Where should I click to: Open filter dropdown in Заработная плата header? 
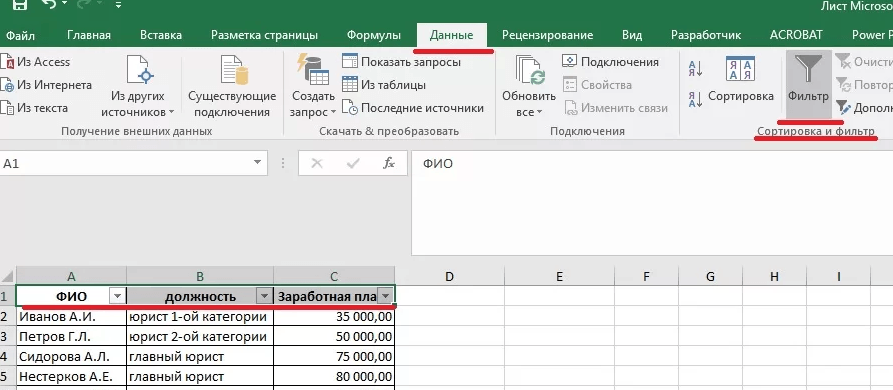[386, 296]
